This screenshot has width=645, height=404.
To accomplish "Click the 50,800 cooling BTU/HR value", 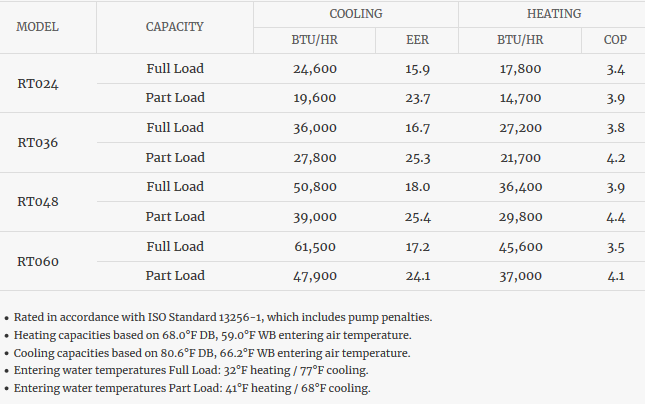I will [x=314, y=187].
